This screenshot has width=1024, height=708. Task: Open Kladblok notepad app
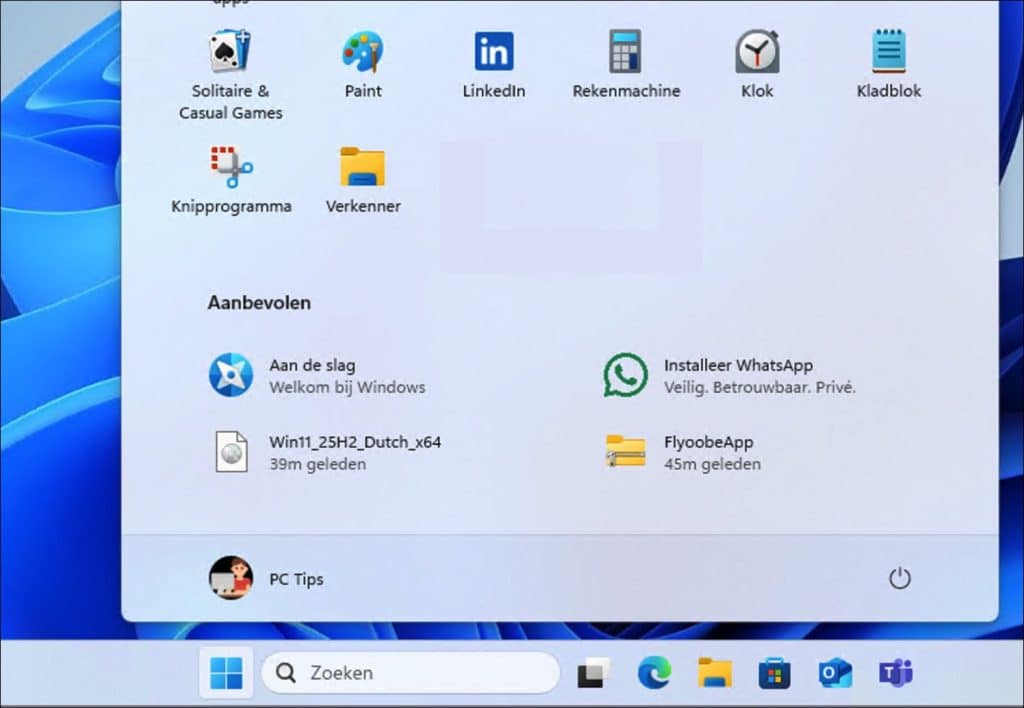pyautogui.click(x=888, y=52)
